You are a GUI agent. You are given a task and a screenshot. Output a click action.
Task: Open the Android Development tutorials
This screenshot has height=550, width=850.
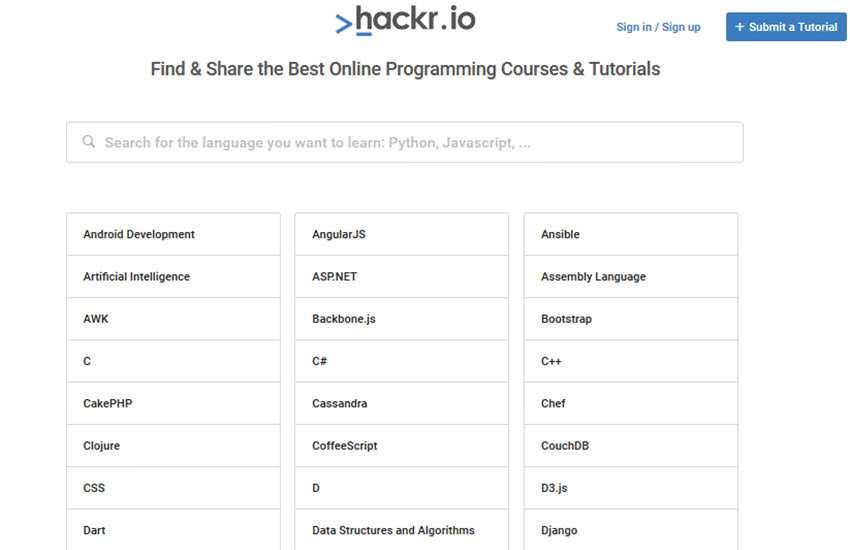[139, 234]
